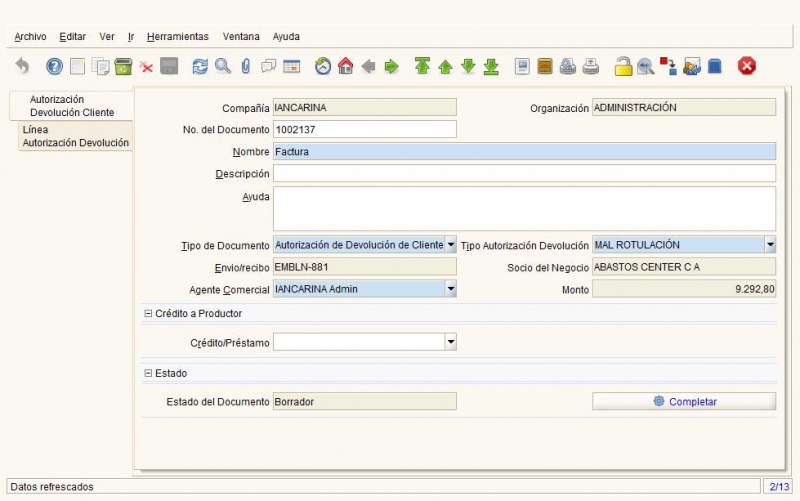Click the 'Datos refrescados' status message
The height and width of the screenshot is (501, 800).
(52, 487)
